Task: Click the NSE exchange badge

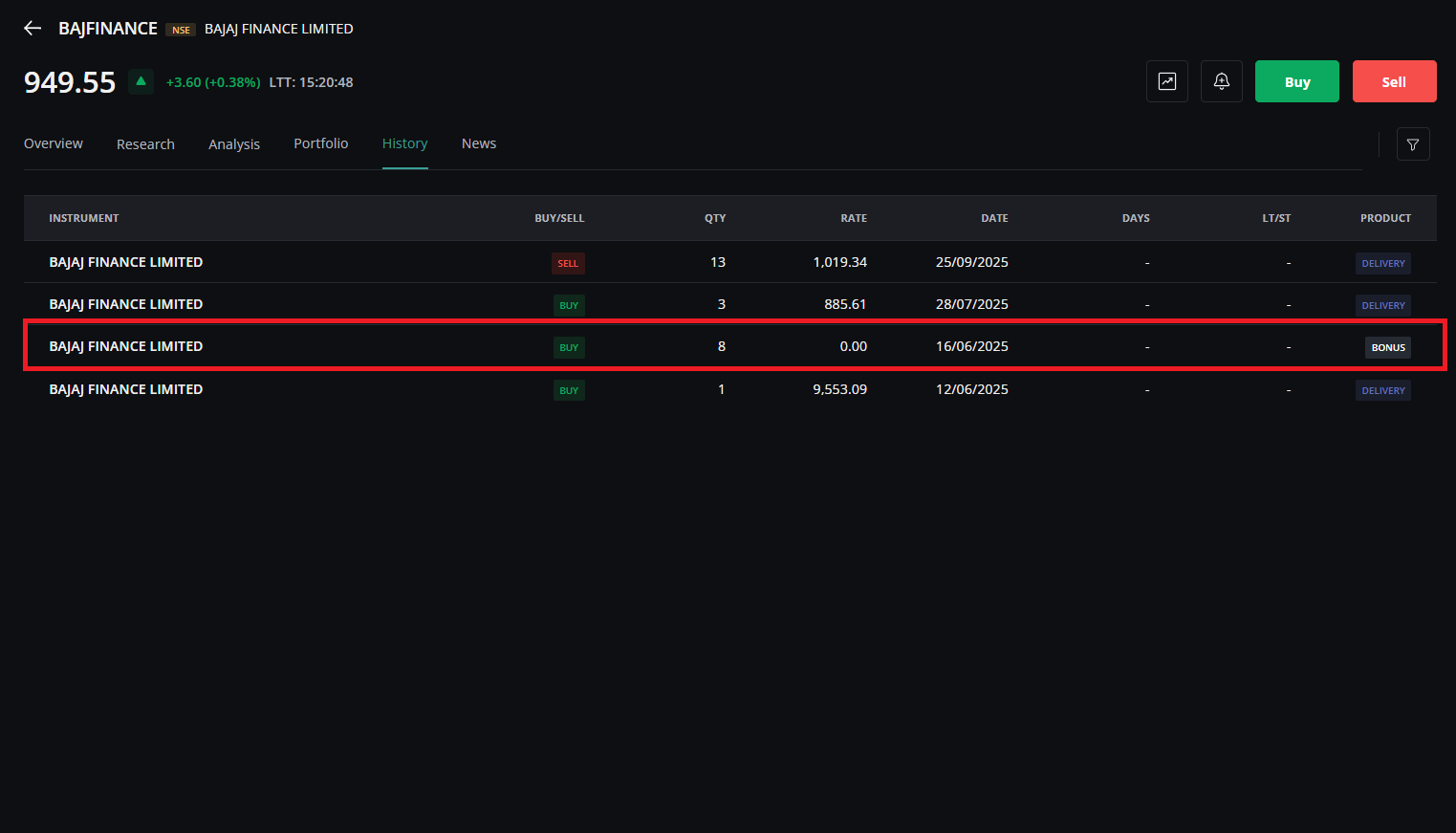Action: (x=181, y=30)
